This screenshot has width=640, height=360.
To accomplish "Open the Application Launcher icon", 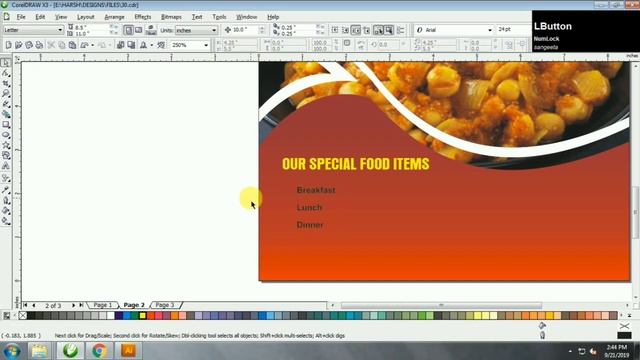I will pyautogui.click(x=143, y=45).
